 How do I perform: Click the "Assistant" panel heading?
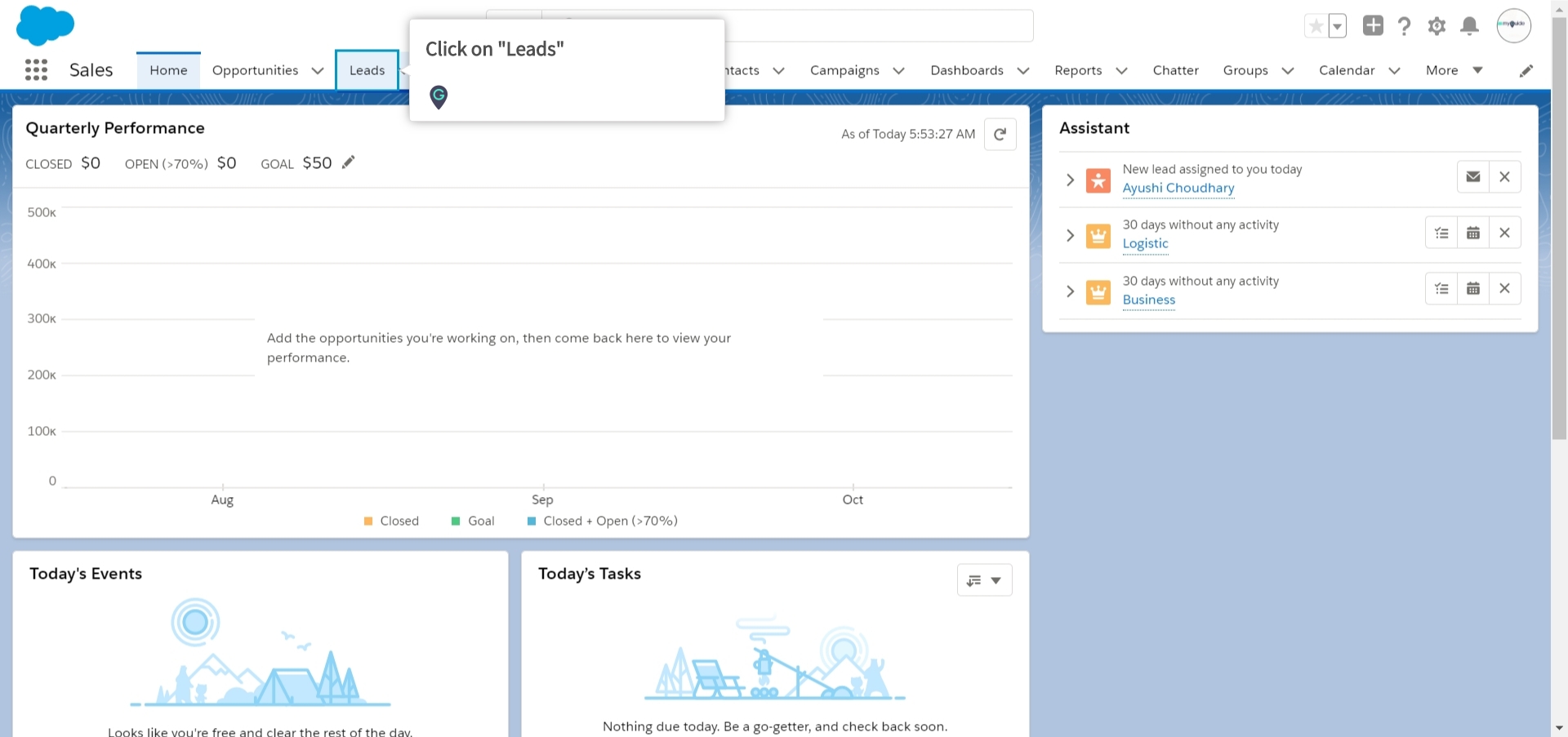(x=1094, y=128)
